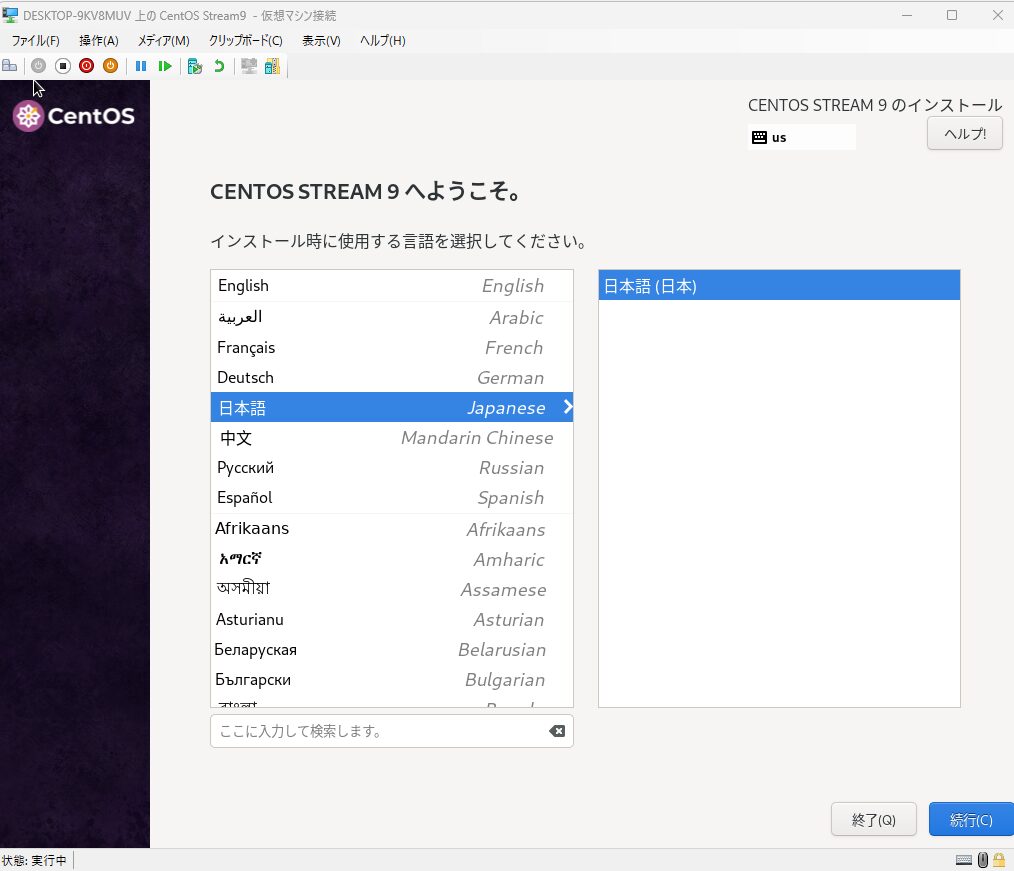The height and width of the screenshot is (871, 1014).
Task: Open help with the ヘルプ! button
Action: point(964,134)
